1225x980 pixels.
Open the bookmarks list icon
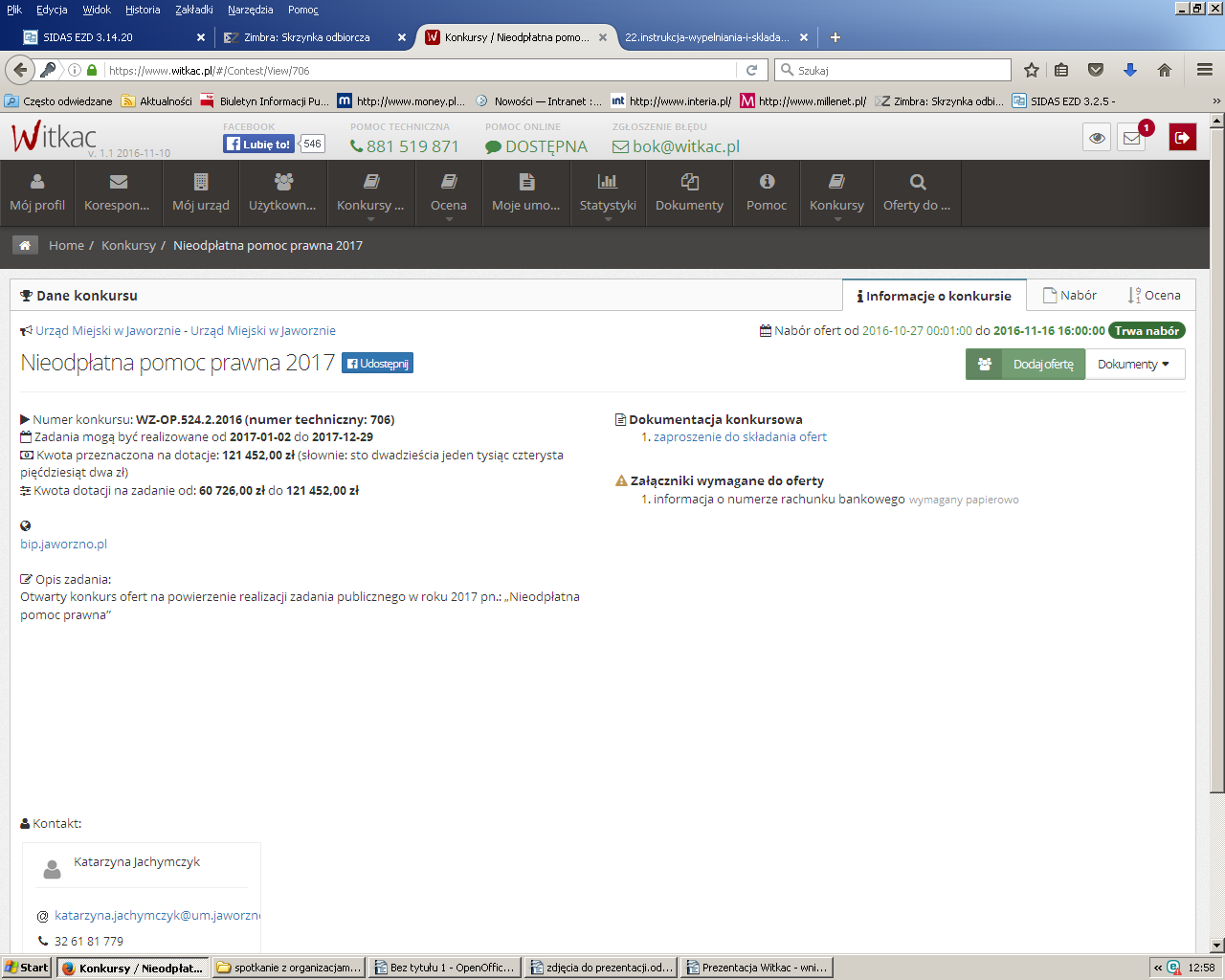coord(1061,70)
